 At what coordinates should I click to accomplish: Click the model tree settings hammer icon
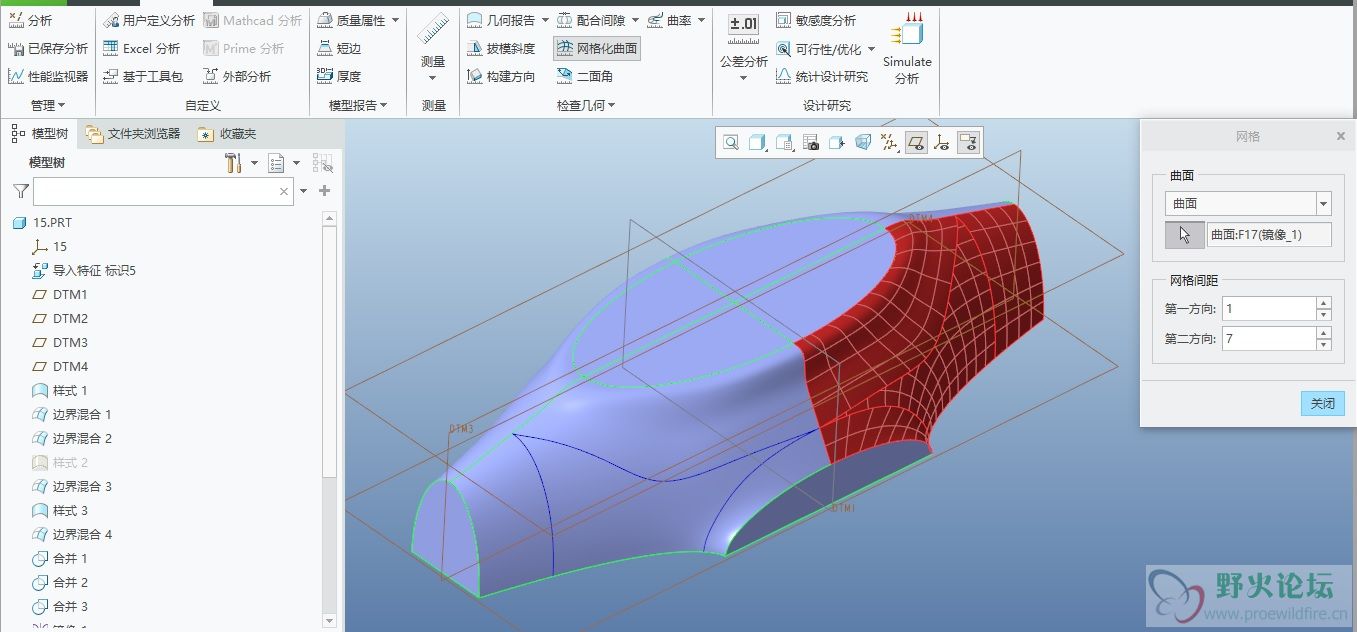coord(234,163)
